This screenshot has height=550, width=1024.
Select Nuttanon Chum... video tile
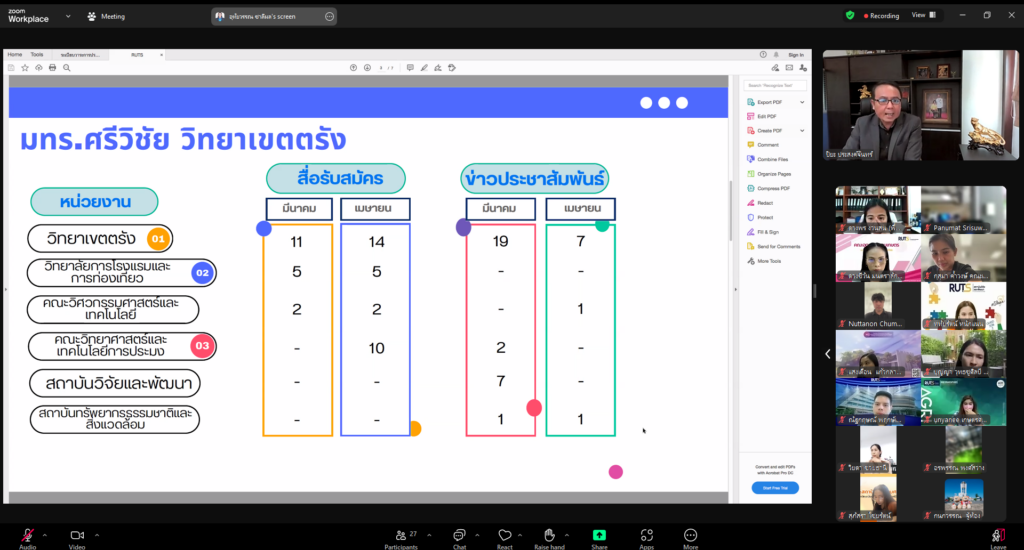tap(878, 306)
